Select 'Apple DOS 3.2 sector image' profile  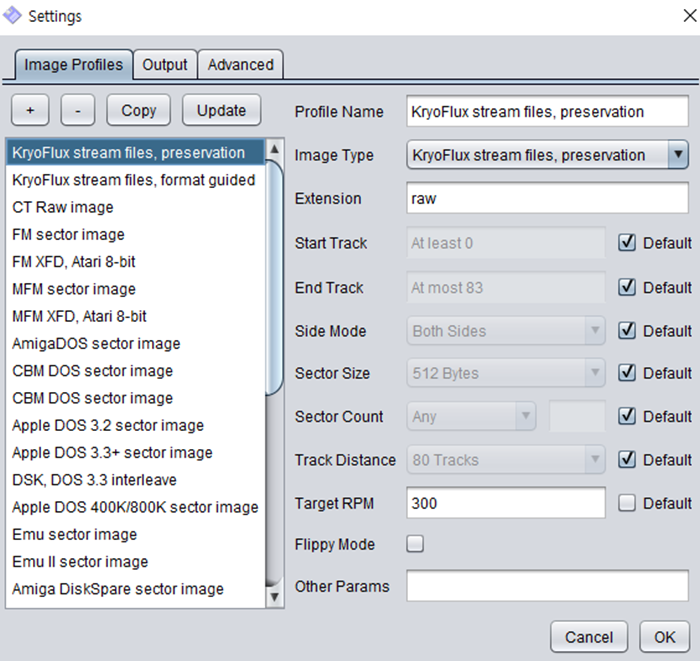coord(135,425)
